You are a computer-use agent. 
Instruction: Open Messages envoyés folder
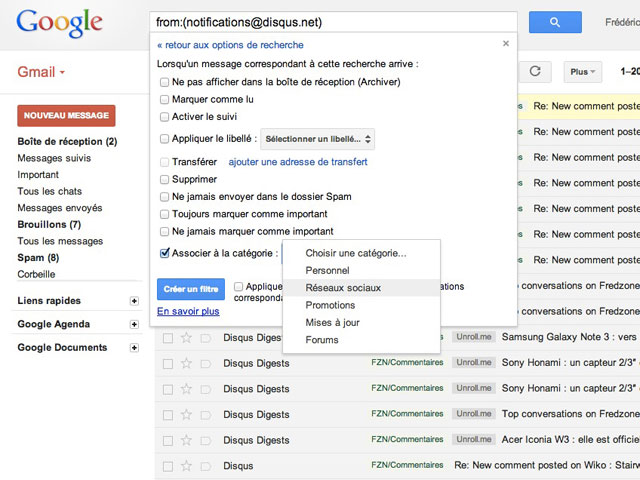[x=60, y=208]
